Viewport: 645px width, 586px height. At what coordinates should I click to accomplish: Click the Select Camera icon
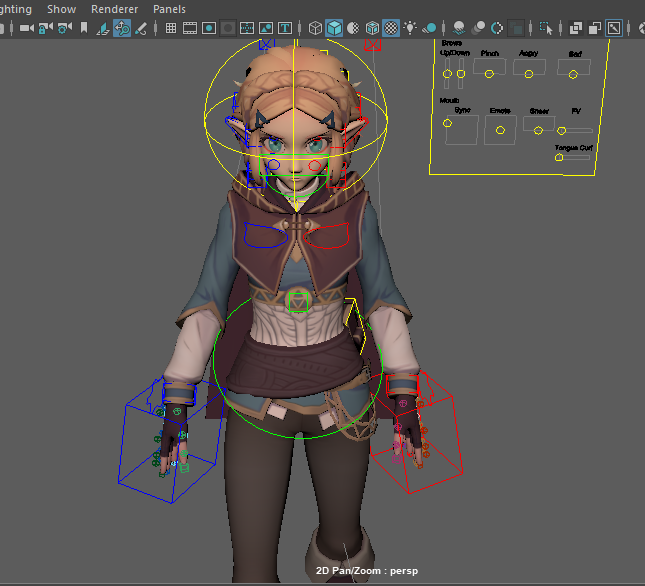point(27,28)
